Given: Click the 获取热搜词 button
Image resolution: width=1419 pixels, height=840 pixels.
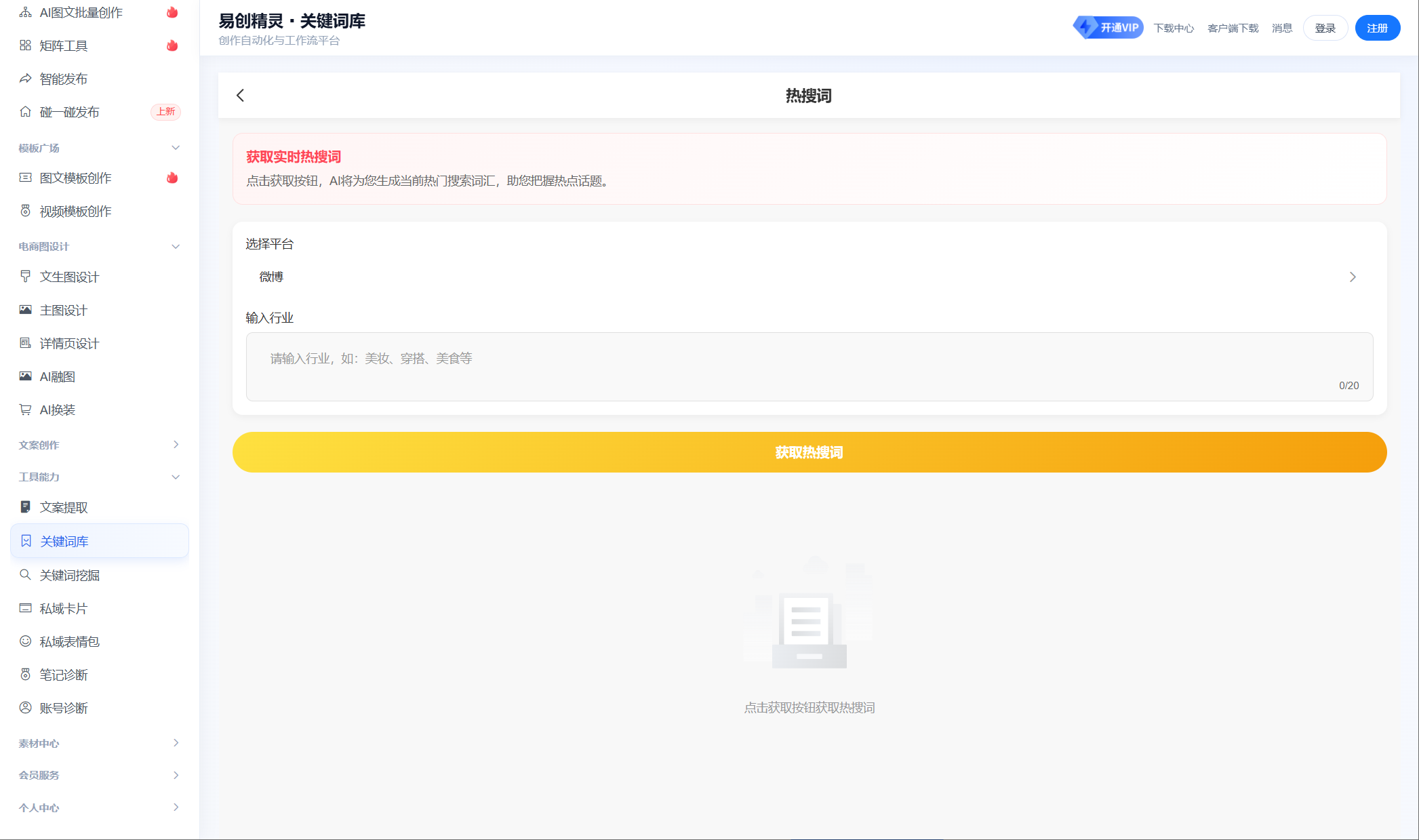Looking at the screenshot, I should 809,452.
